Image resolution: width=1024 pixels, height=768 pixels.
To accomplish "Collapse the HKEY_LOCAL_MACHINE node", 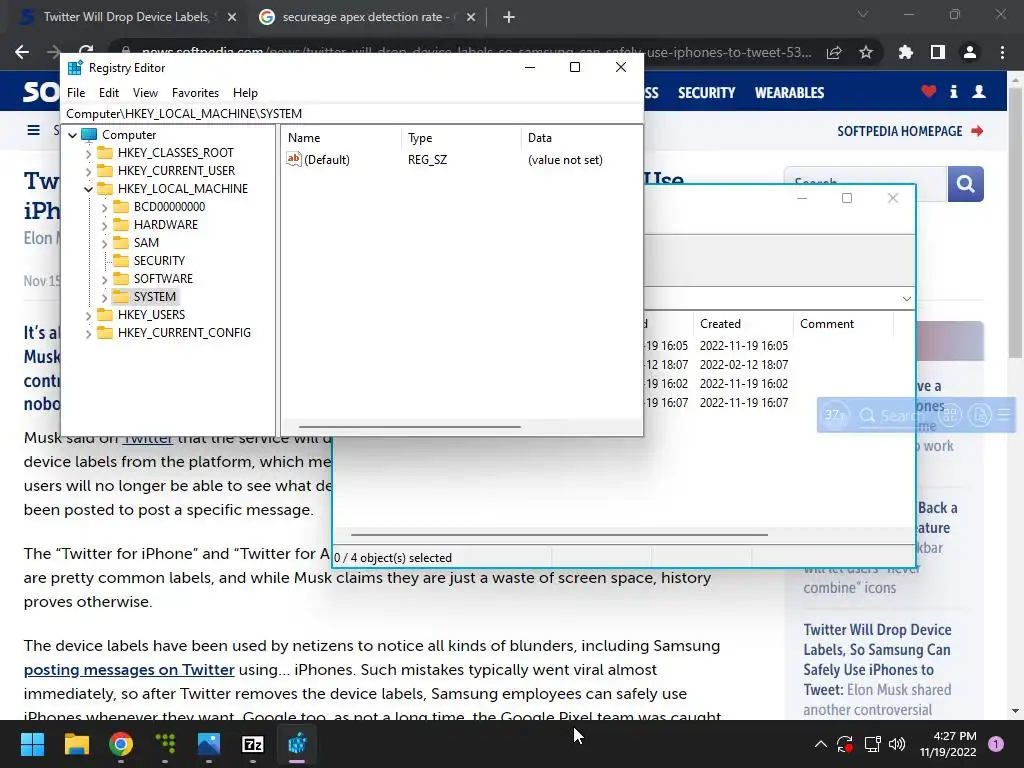I will (89, 189).
